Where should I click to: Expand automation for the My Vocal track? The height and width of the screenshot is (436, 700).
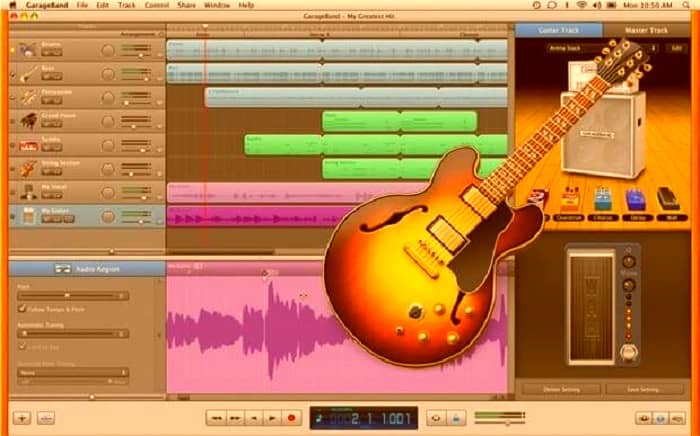coord(159,198)
